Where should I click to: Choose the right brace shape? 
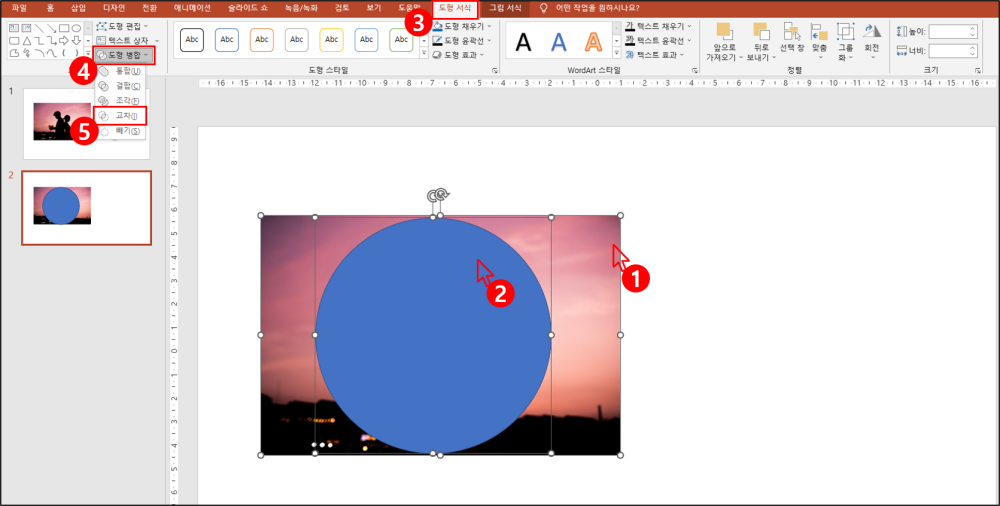77,53
